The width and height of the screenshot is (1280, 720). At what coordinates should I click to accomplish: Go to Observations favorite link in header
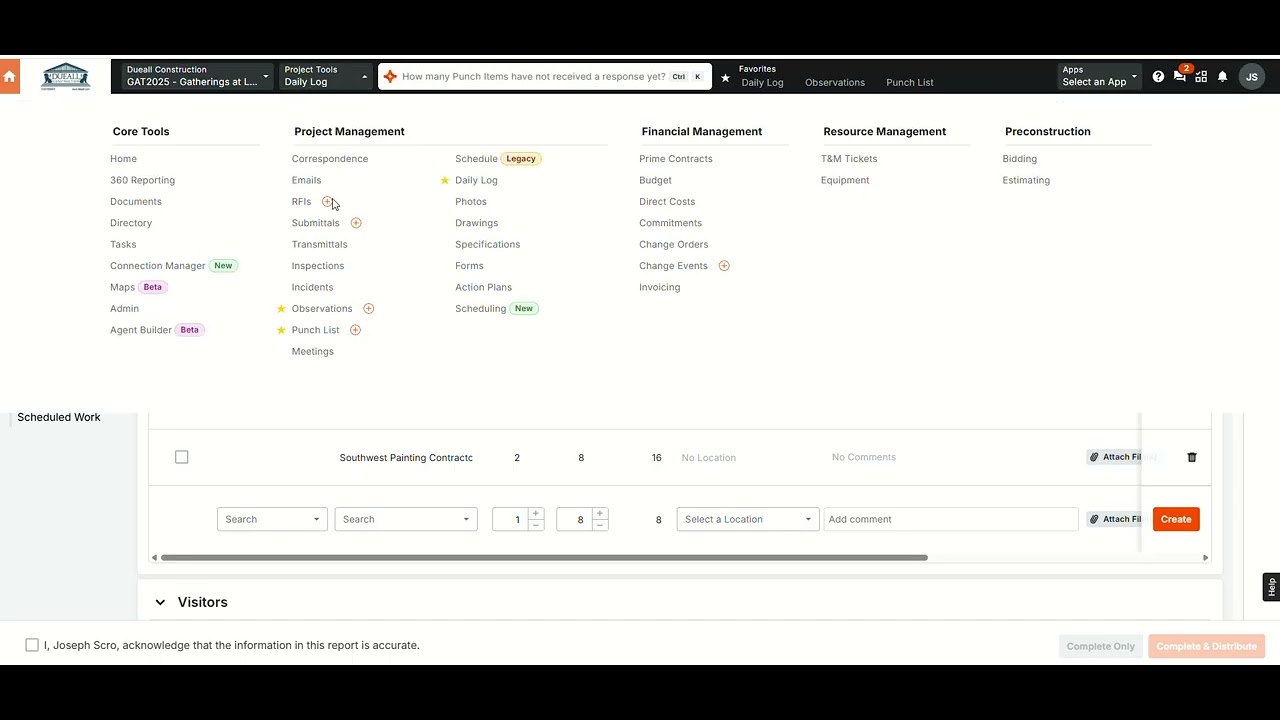(835, 82)
